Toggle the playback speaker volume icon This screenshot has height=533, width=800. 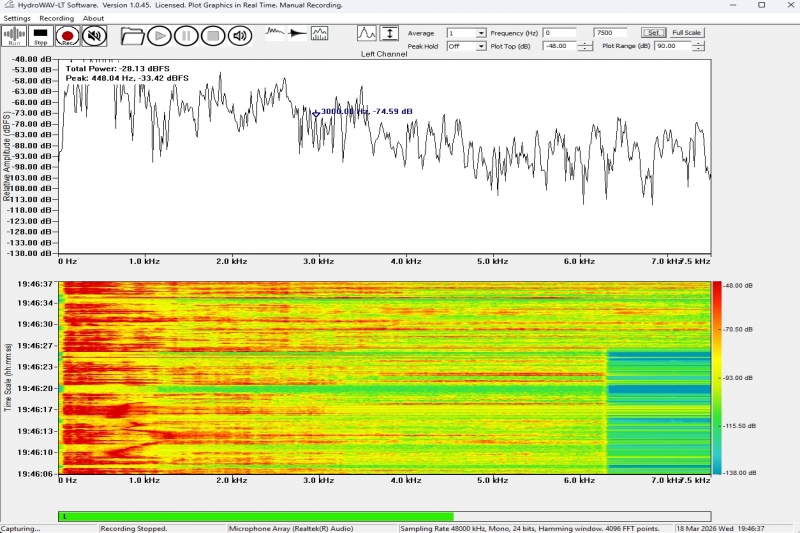239,37
